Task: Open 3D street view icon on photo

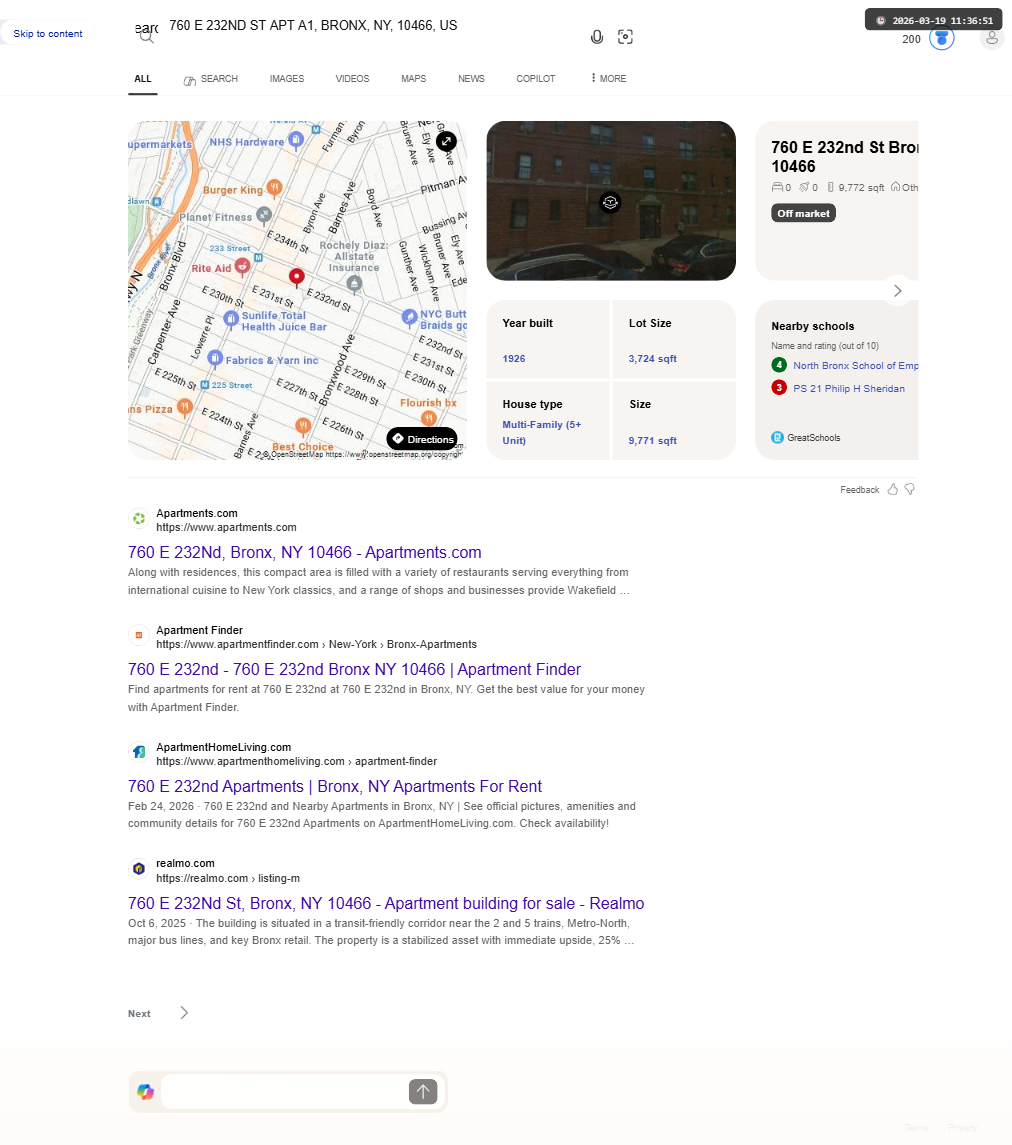Action: [610, 202]
